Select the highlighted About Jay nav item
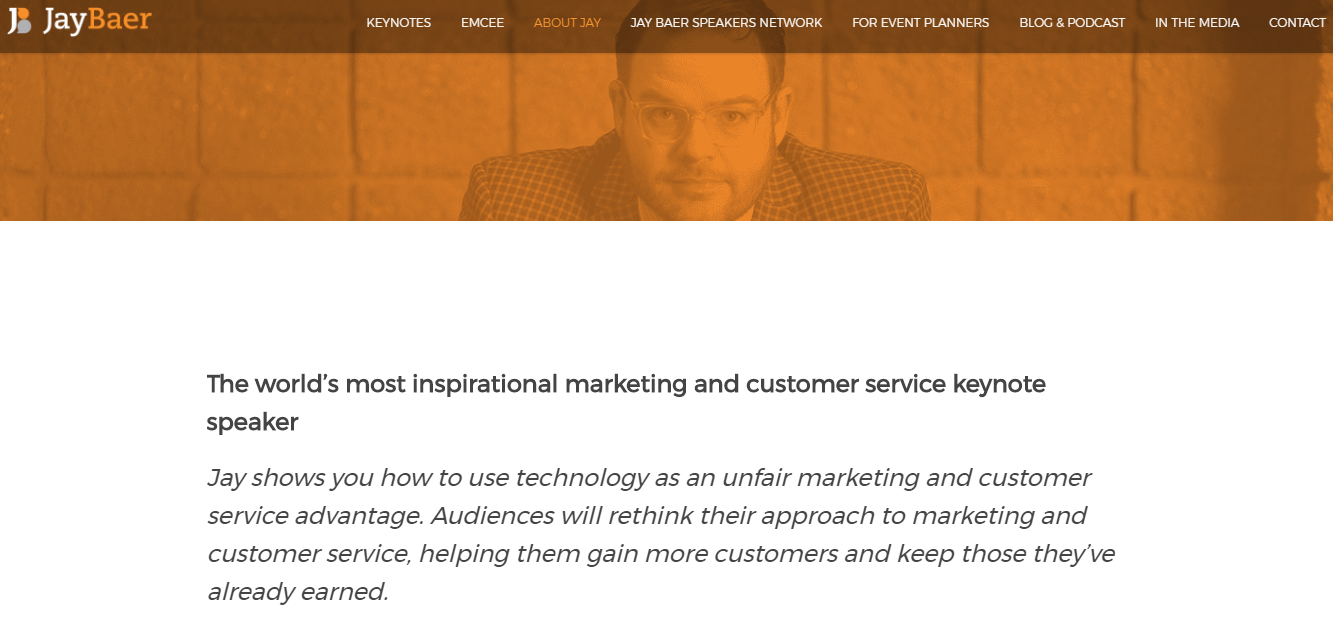The image size is (1333, 642). [567, 23]
